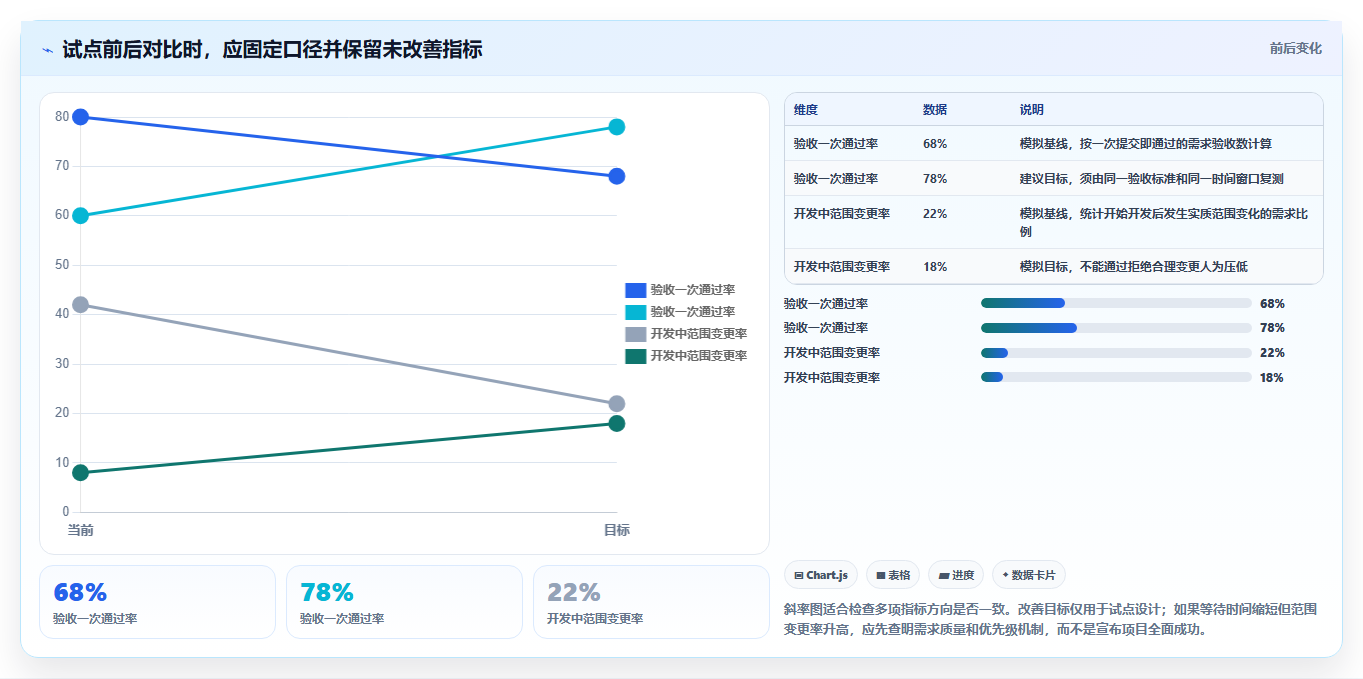1363x679 pixels.
Task: Click the 18% progress bar
Action: click(x=1116, y=377)
